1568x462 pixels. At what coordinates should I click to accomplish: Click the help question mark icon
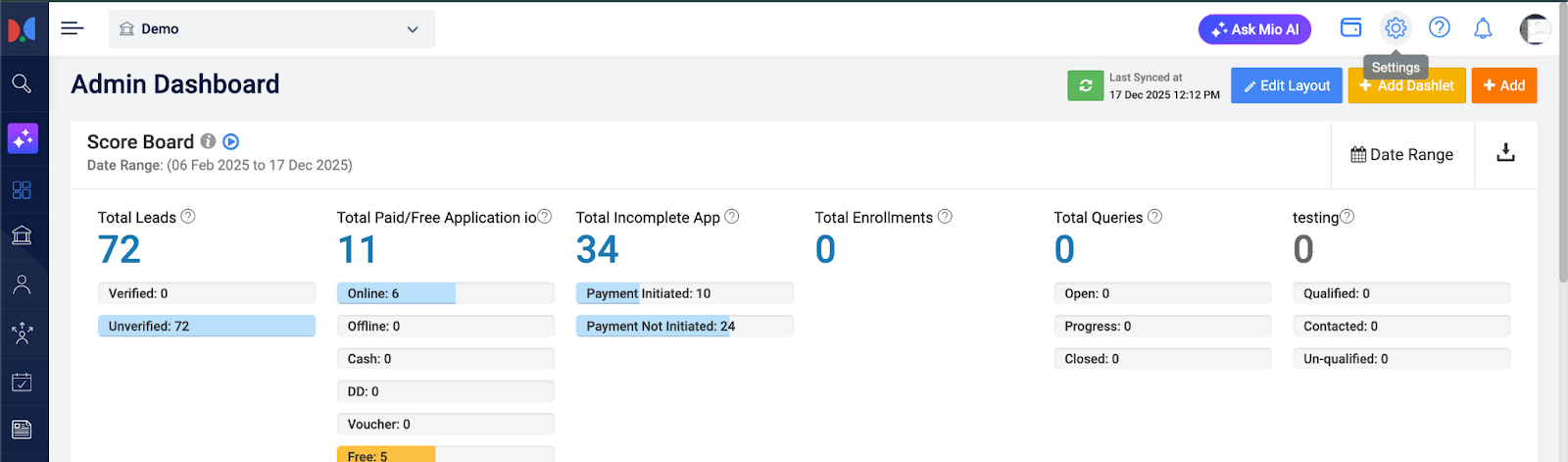(x=1439, y=28)
